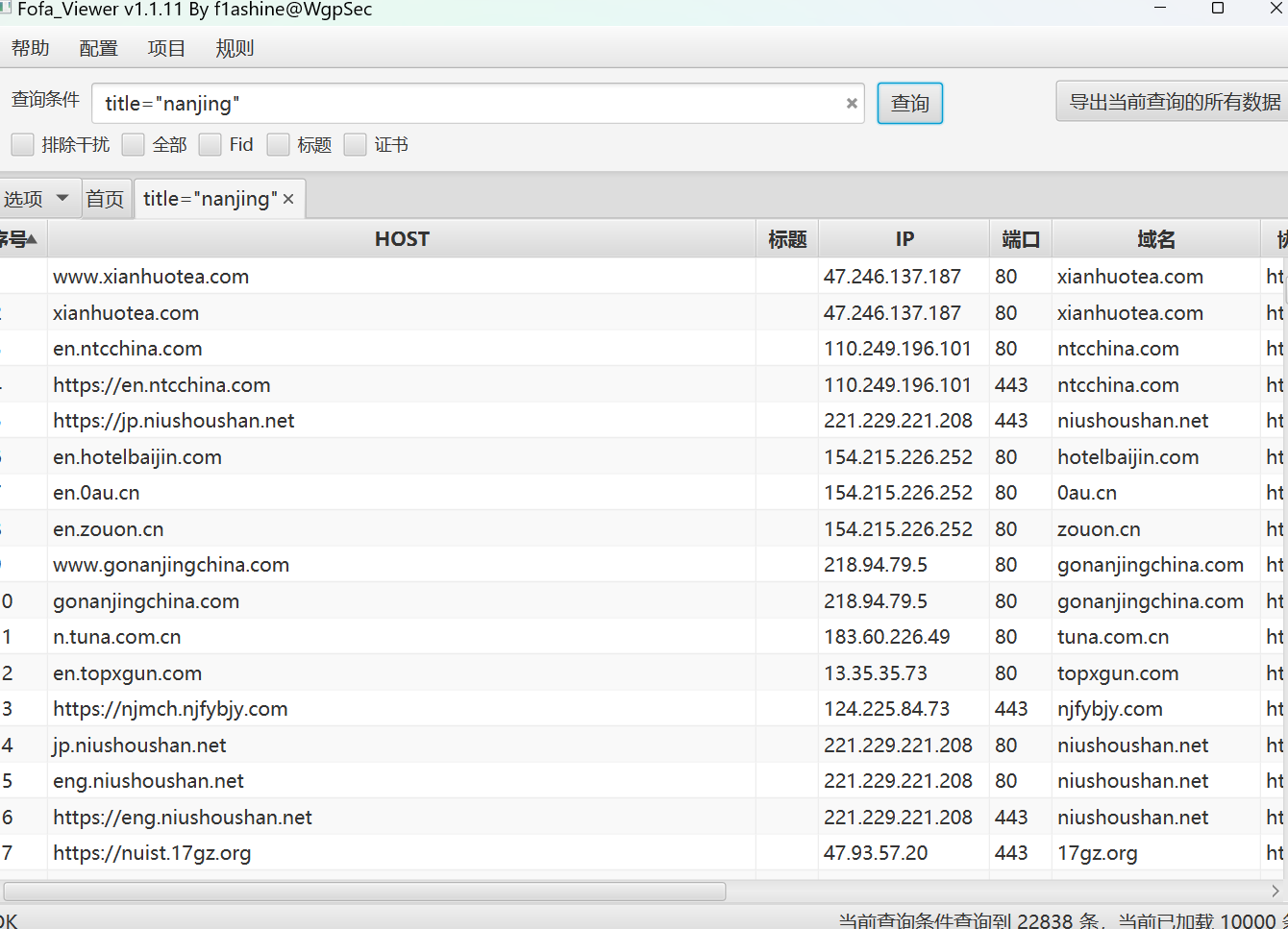Select host eng.niushoushan.net
1288x929 pixels.
tap(149, 781)
